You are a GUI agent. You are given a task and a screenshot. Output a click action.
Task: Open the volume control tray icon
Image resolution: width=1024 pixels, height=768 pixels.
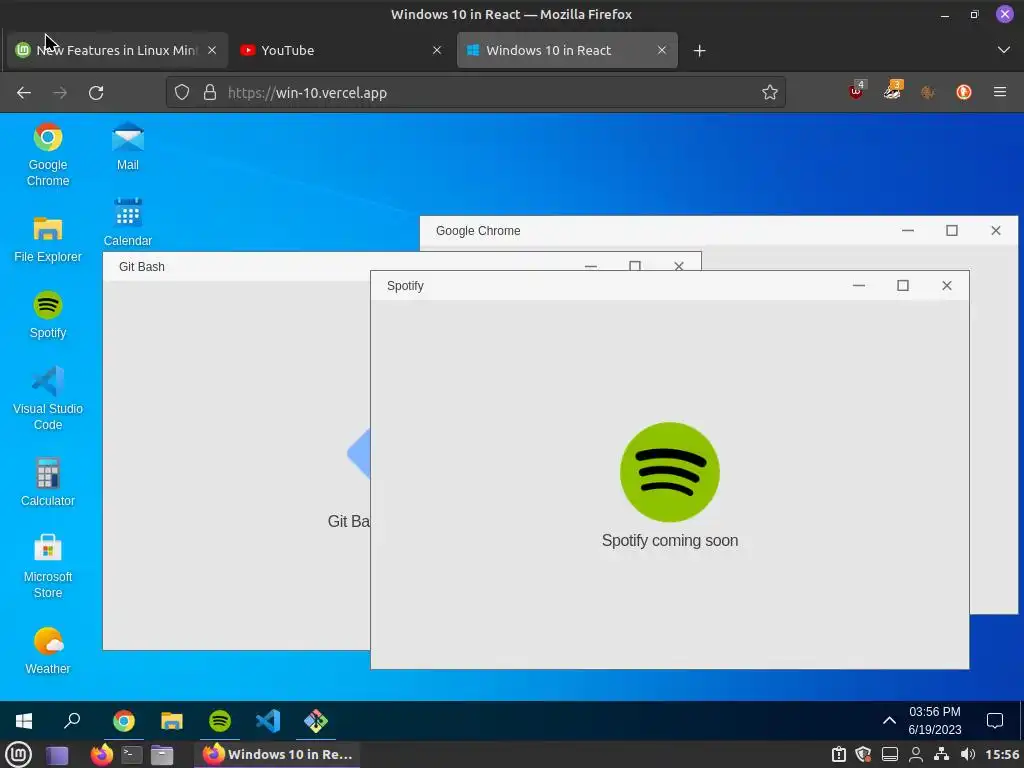tap(968, 754)
